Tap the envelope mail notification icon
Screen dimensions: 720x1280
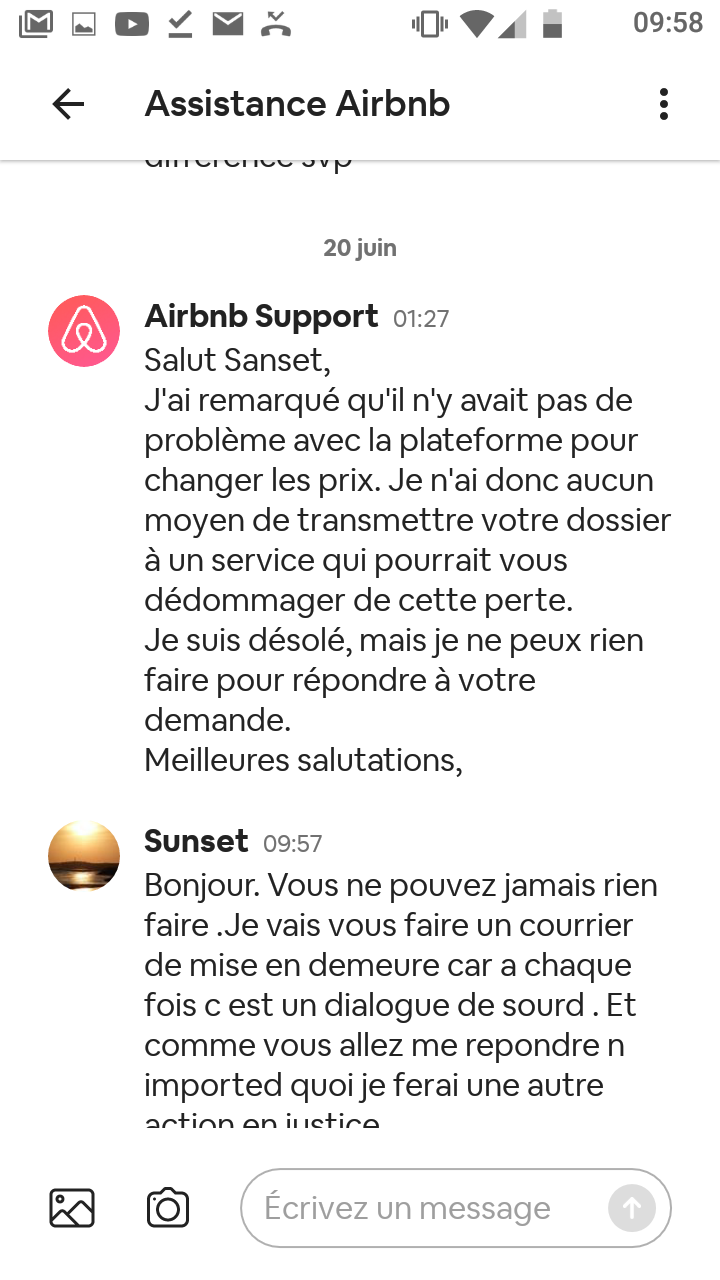tap(228, 24)
